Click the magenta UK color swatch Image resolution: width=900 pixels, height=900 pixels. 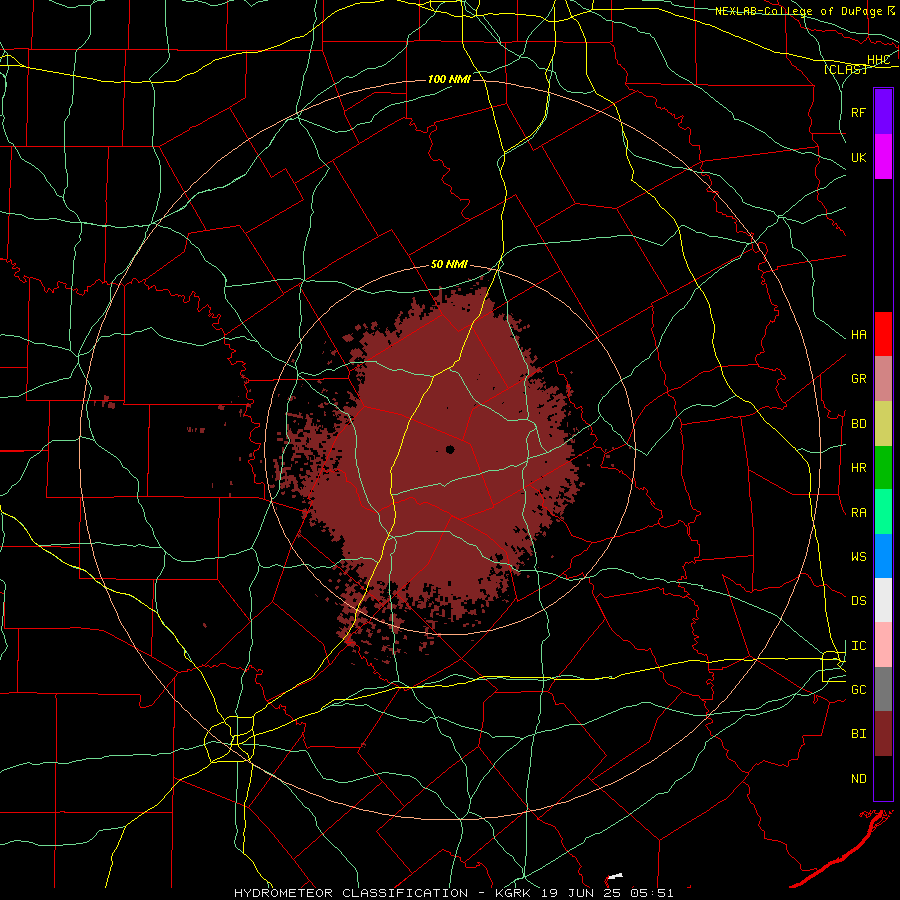pyautogui.click(x=883, y=157)
